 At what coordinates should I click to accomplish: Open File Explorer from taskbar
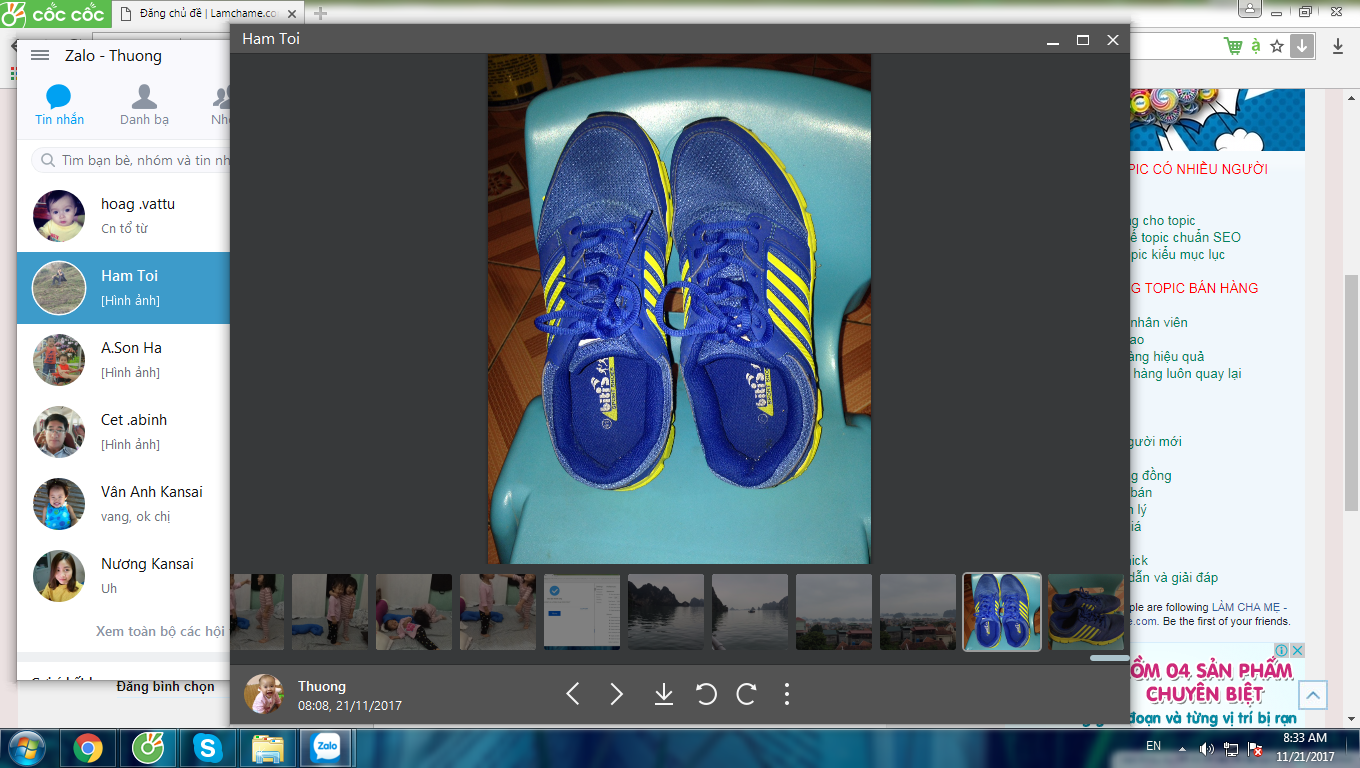tap(267, 748)
